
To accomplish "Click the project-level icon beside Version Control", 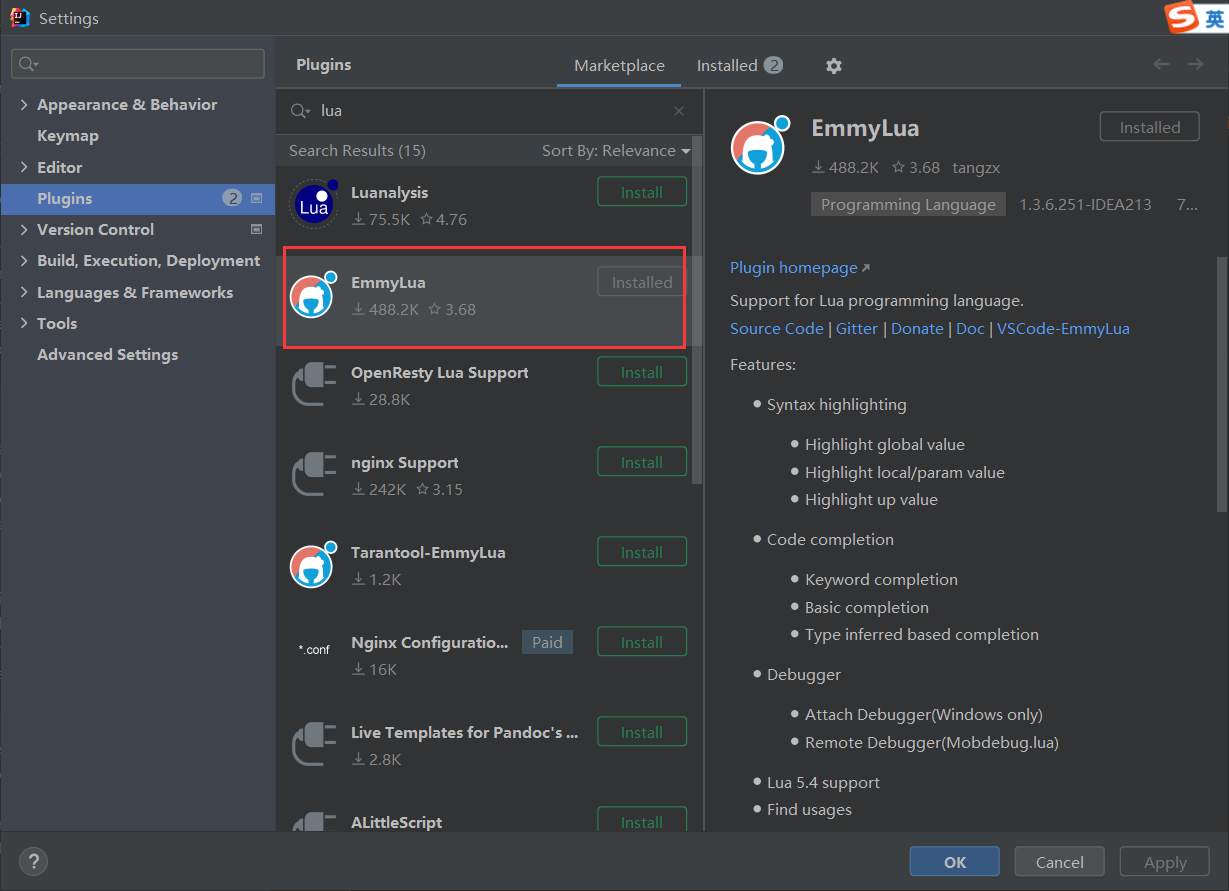I will coord(256,229).
